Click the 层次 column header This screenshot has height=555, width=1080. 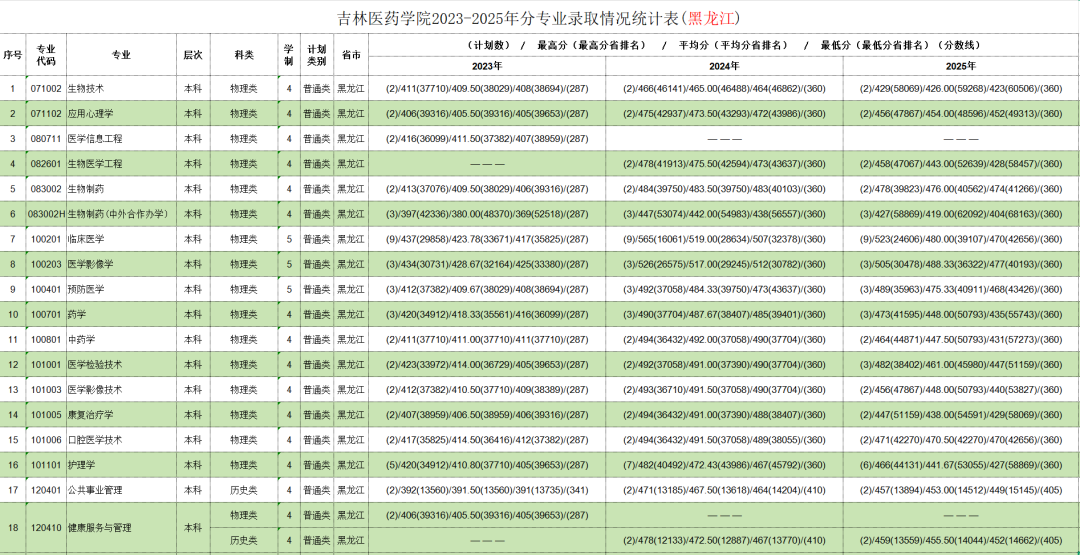(x=194, y=55)
